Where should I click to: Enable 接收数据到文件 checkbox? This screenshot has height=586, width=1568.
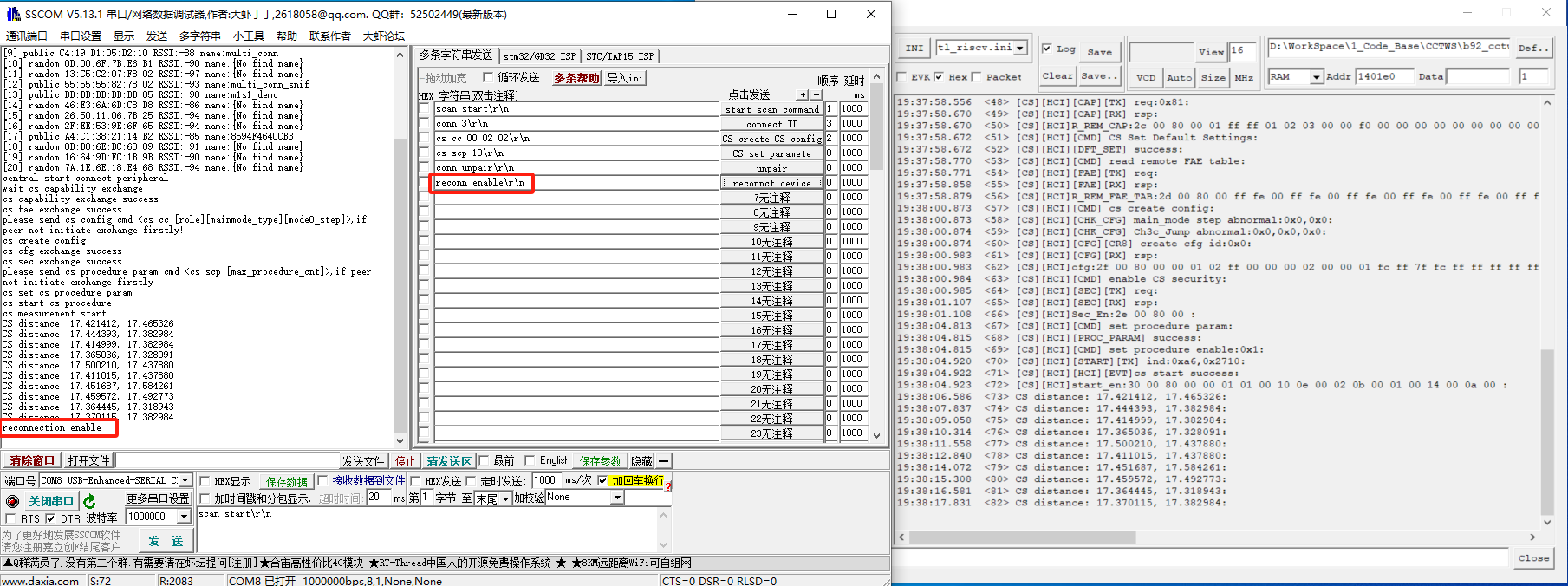pos(322,481)
